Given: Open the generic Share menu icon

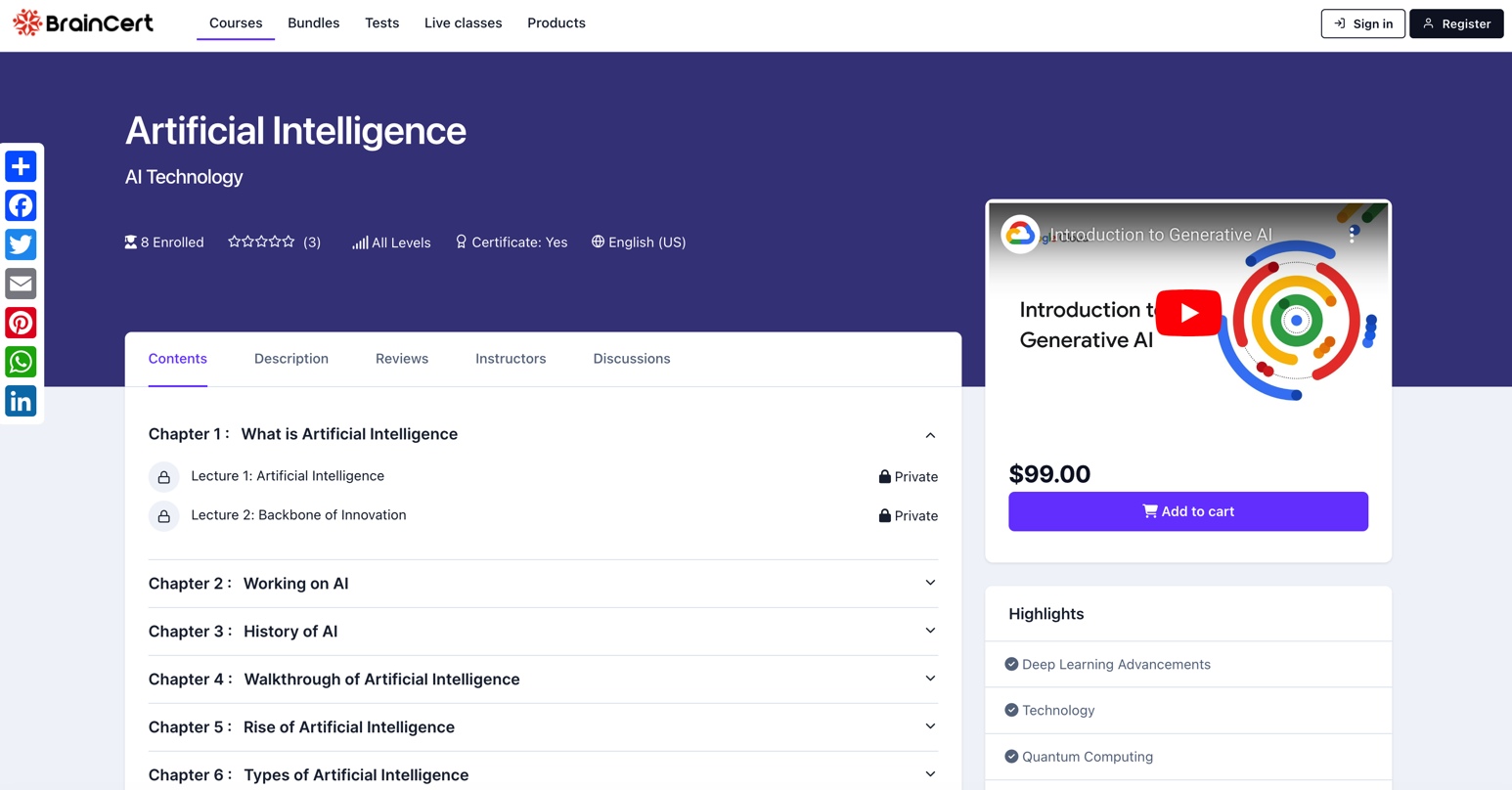Looking at the screenshot, I should 21,166.
